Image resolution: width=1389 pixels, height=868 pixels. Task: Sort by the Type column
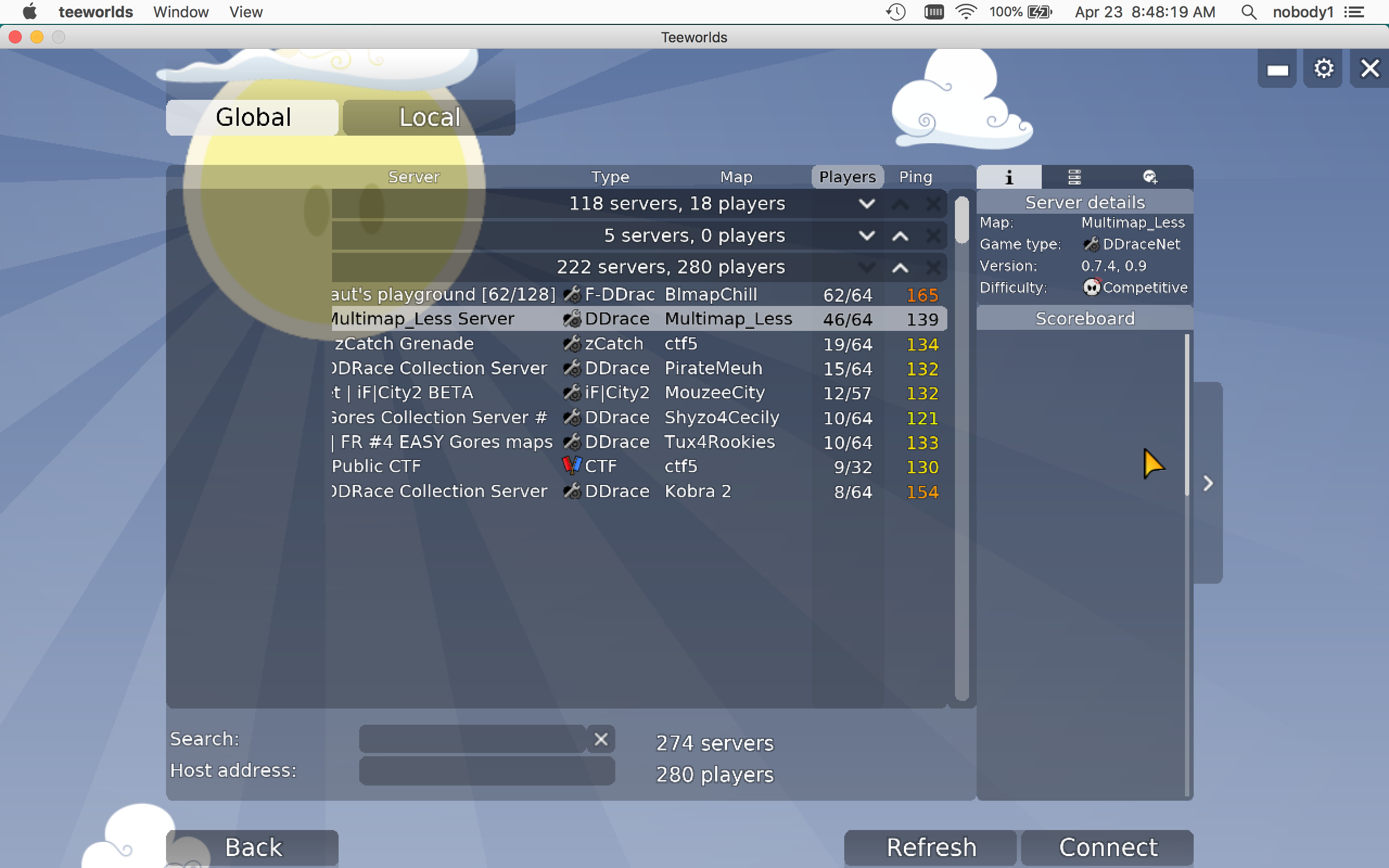(x=610, y=177)
